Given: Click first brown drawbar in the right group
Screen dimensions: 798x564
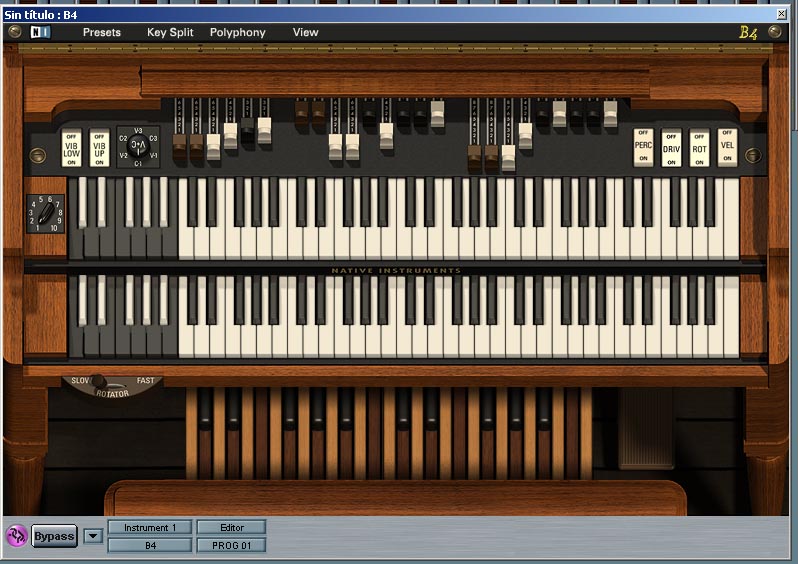Looking at the screenshot, I should click(474, 158).
